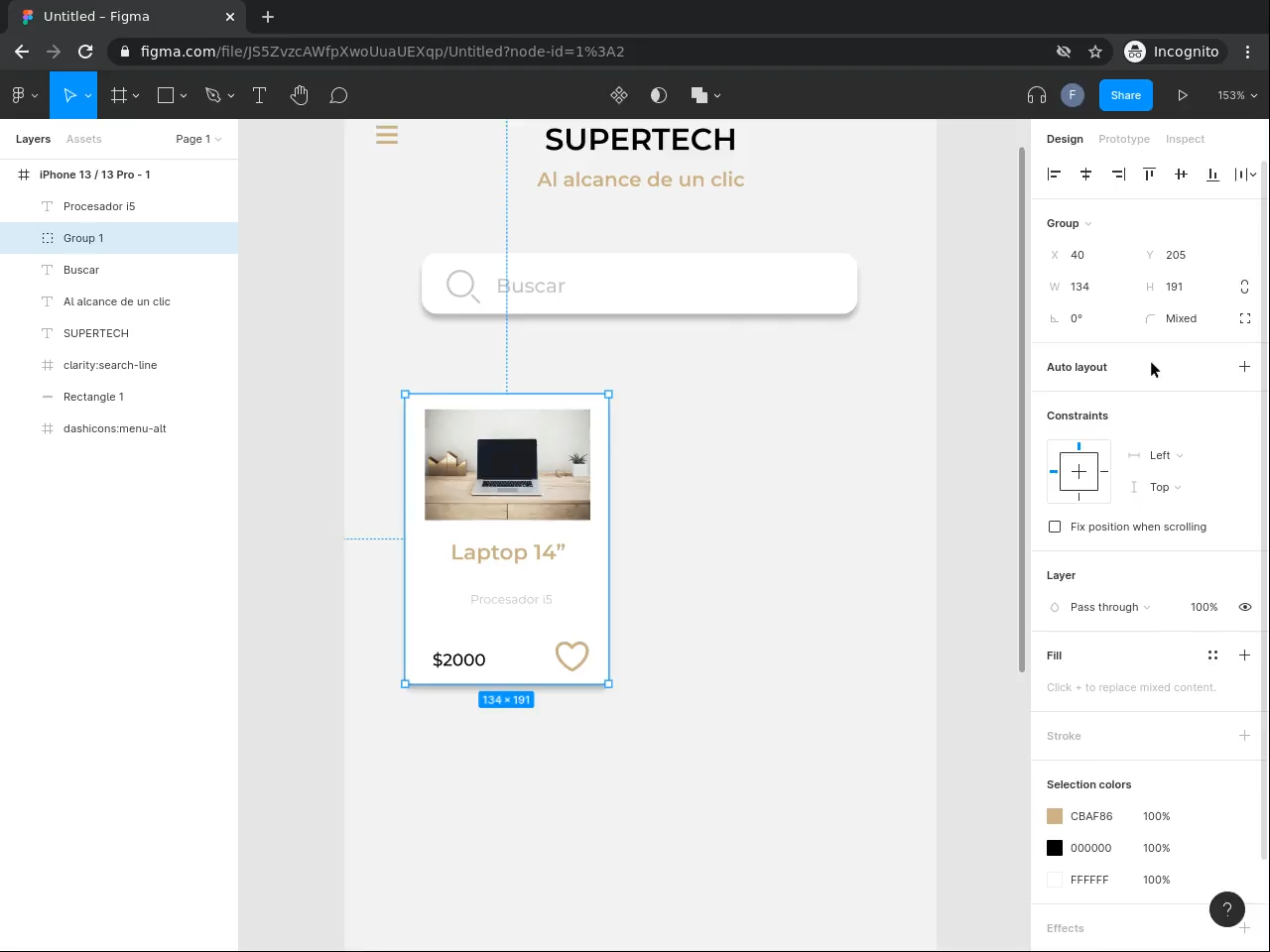This screenshot has height=952, width=1270.
Task: Open the zoom level 153% dropdown
Action: point(1236,95)
